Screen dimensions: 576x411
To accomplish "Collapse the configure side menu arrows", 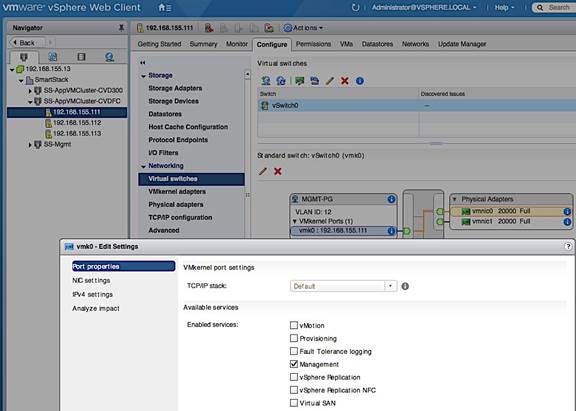I will pos(143,63).
